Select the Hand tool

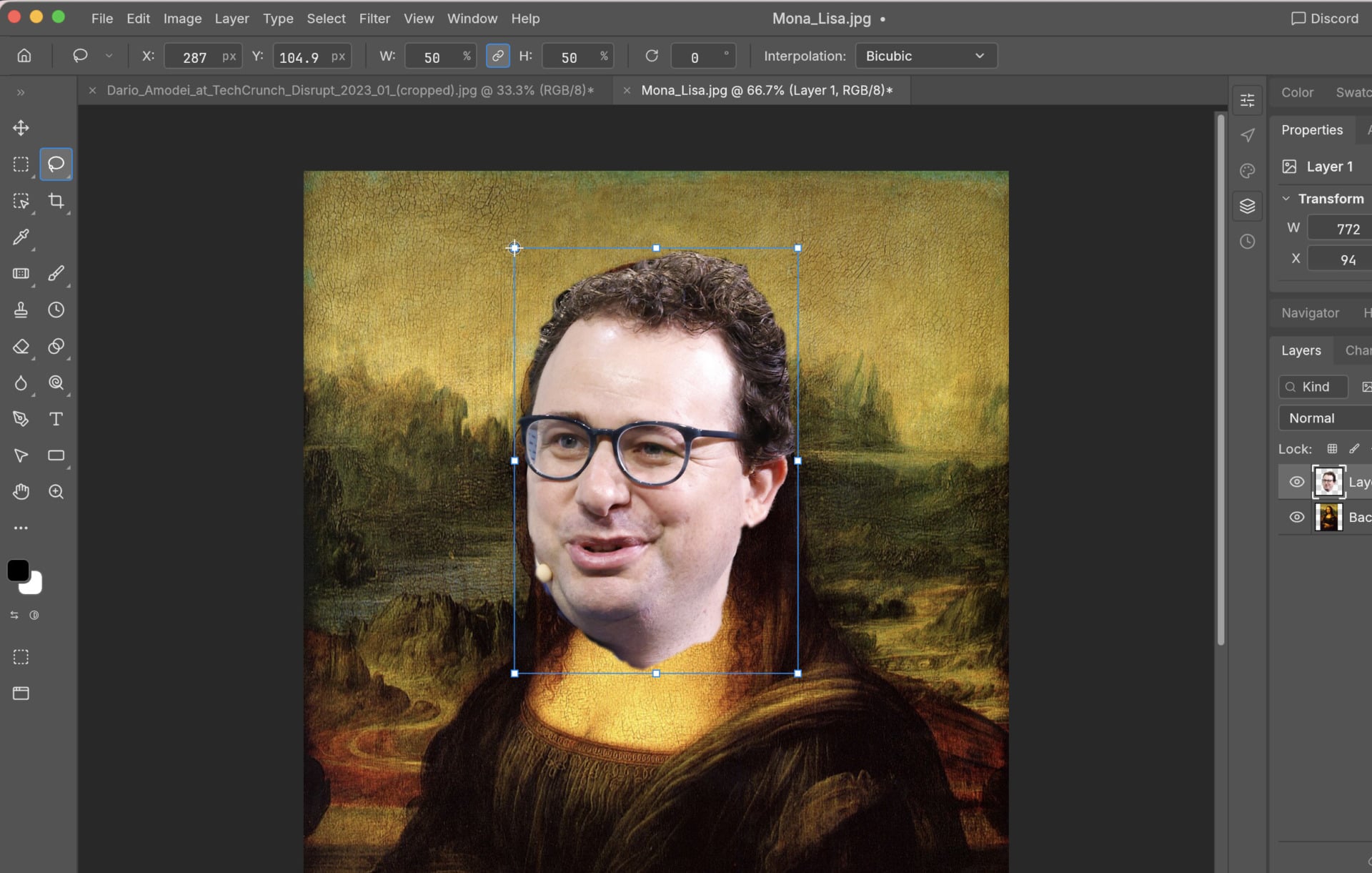point(21,492)
